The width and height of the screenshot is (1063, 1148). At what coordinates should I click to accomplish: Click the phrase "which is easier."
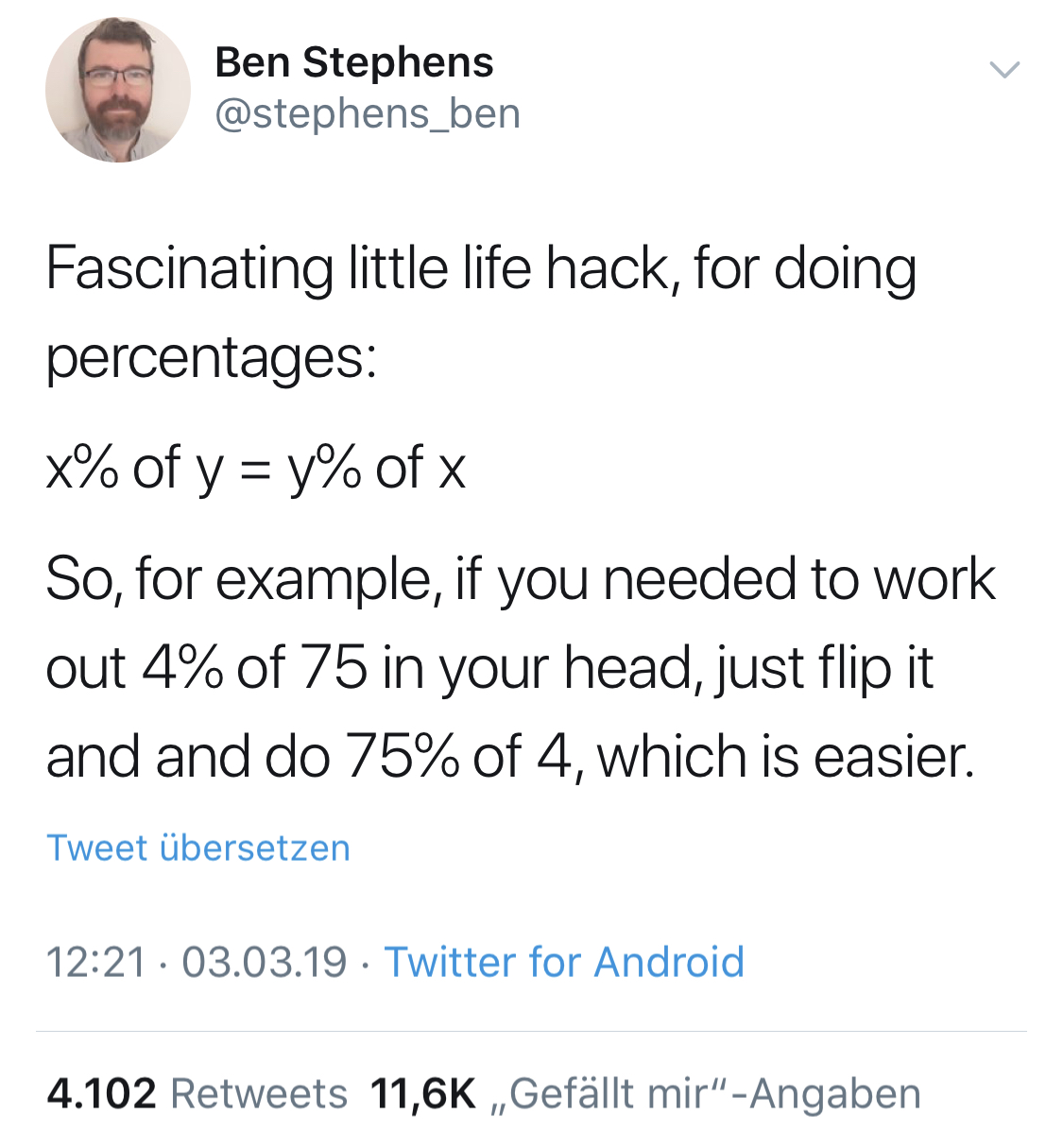coord(785,757)
